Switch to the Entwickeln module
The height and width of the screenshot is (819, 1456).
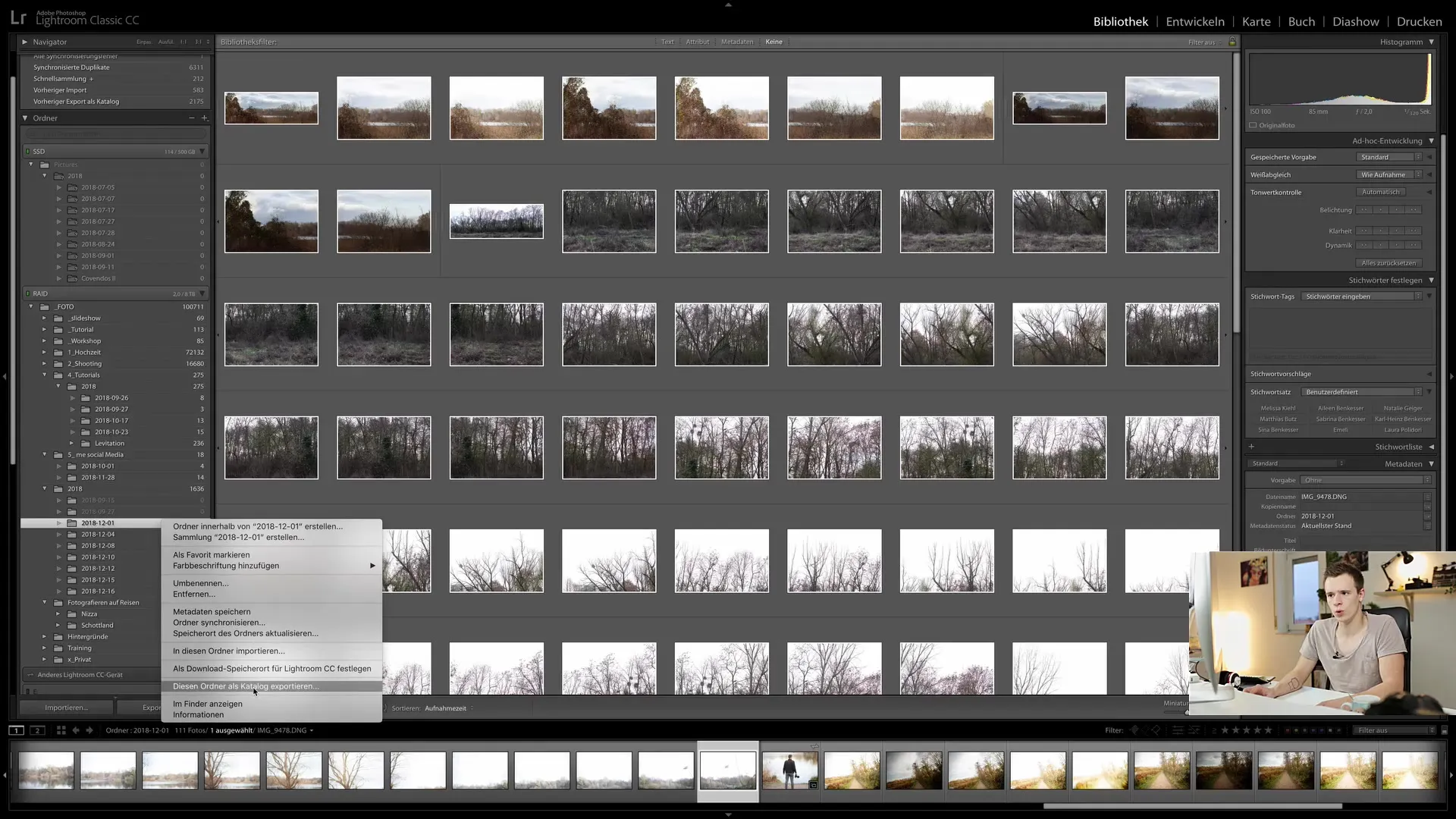[1195, 21]
